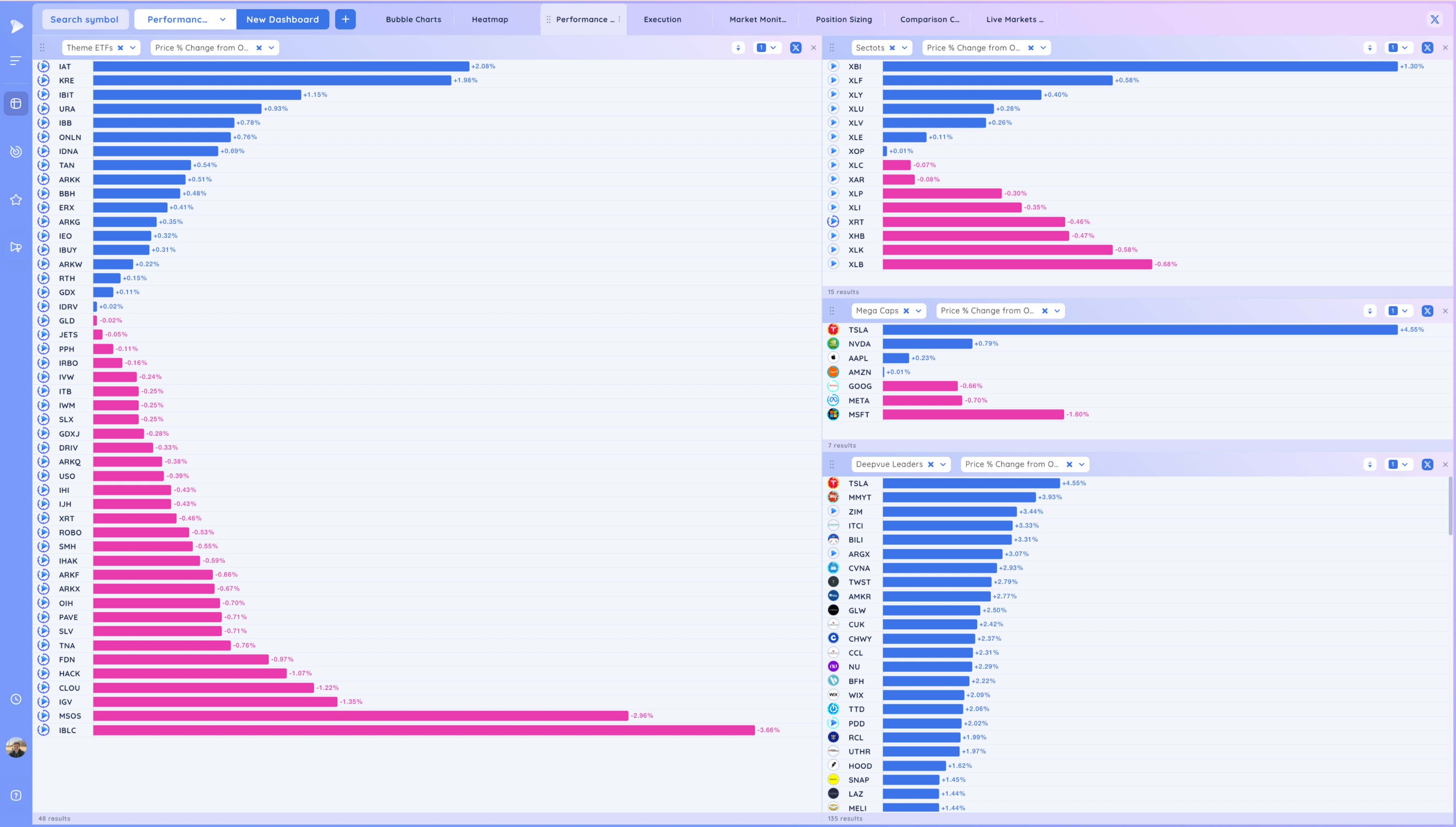Toggle sort order in the Mega Caps panel
This screenshot has width=1456, height=827.
(1370, 311)
